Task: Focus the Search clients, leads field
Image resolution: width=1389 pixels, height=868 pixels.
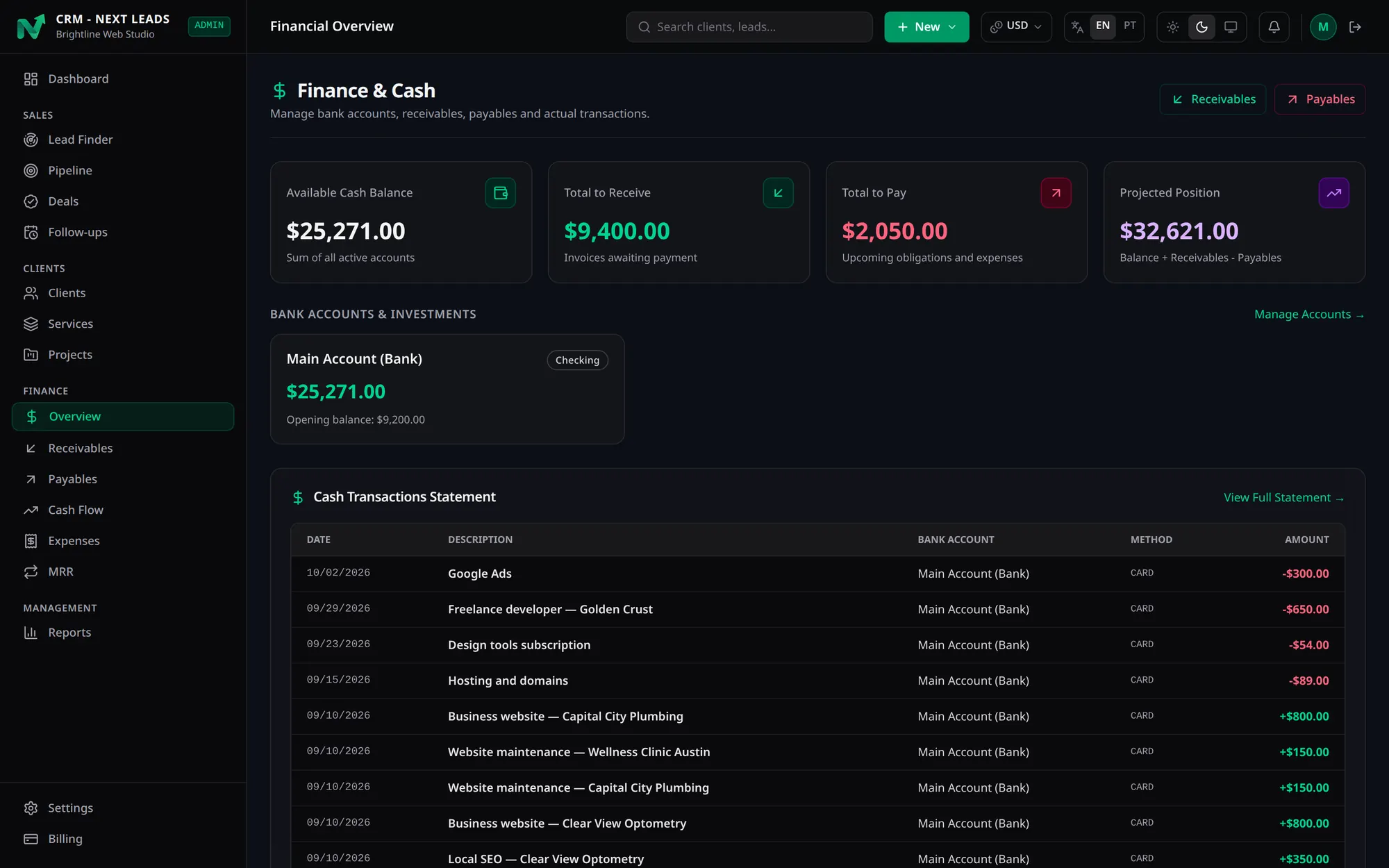Action: (x=749, y=27)
